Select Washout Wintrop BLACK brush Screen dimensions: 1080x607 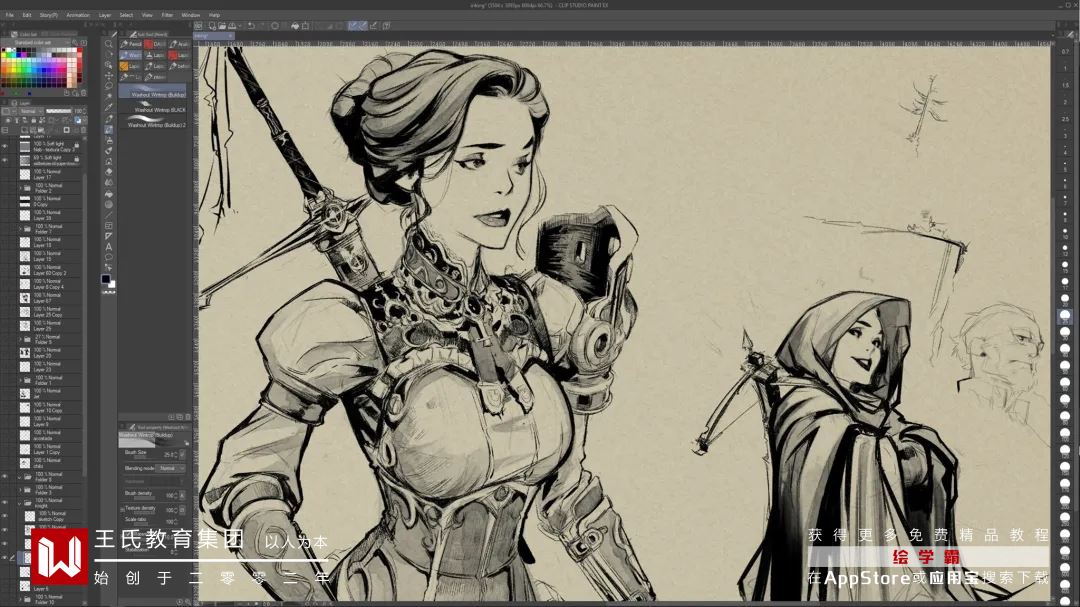tap(153, 107)
